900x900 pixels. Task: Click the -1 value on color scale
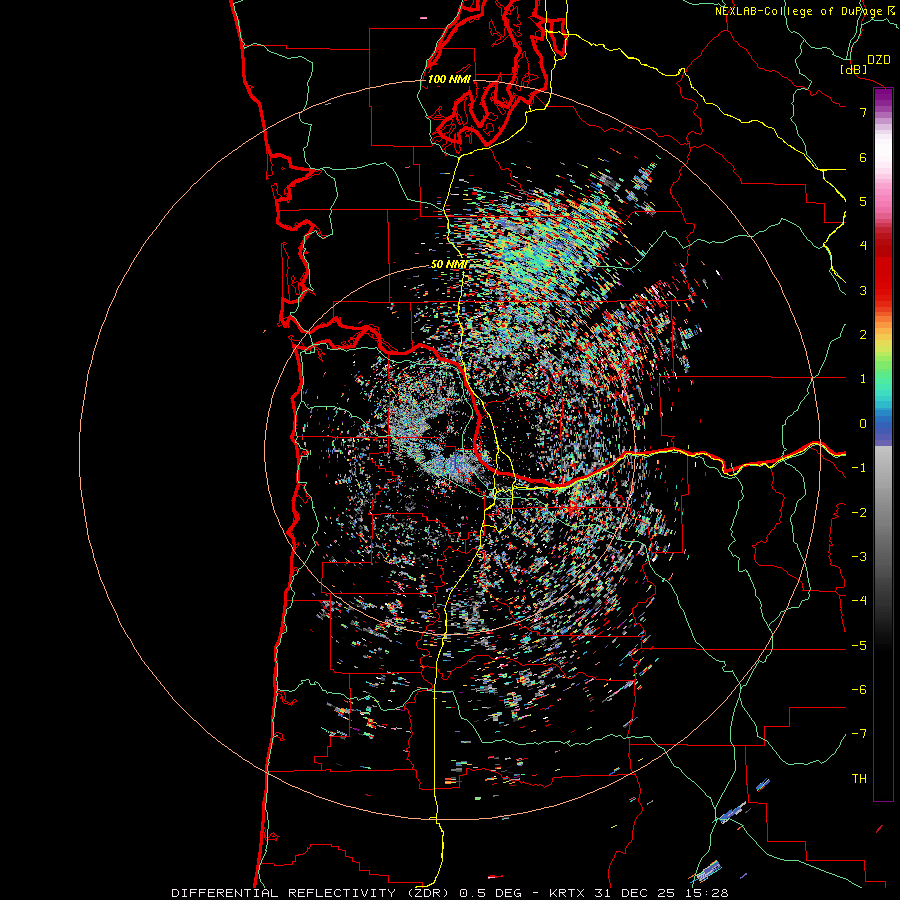tap(859, 468)
